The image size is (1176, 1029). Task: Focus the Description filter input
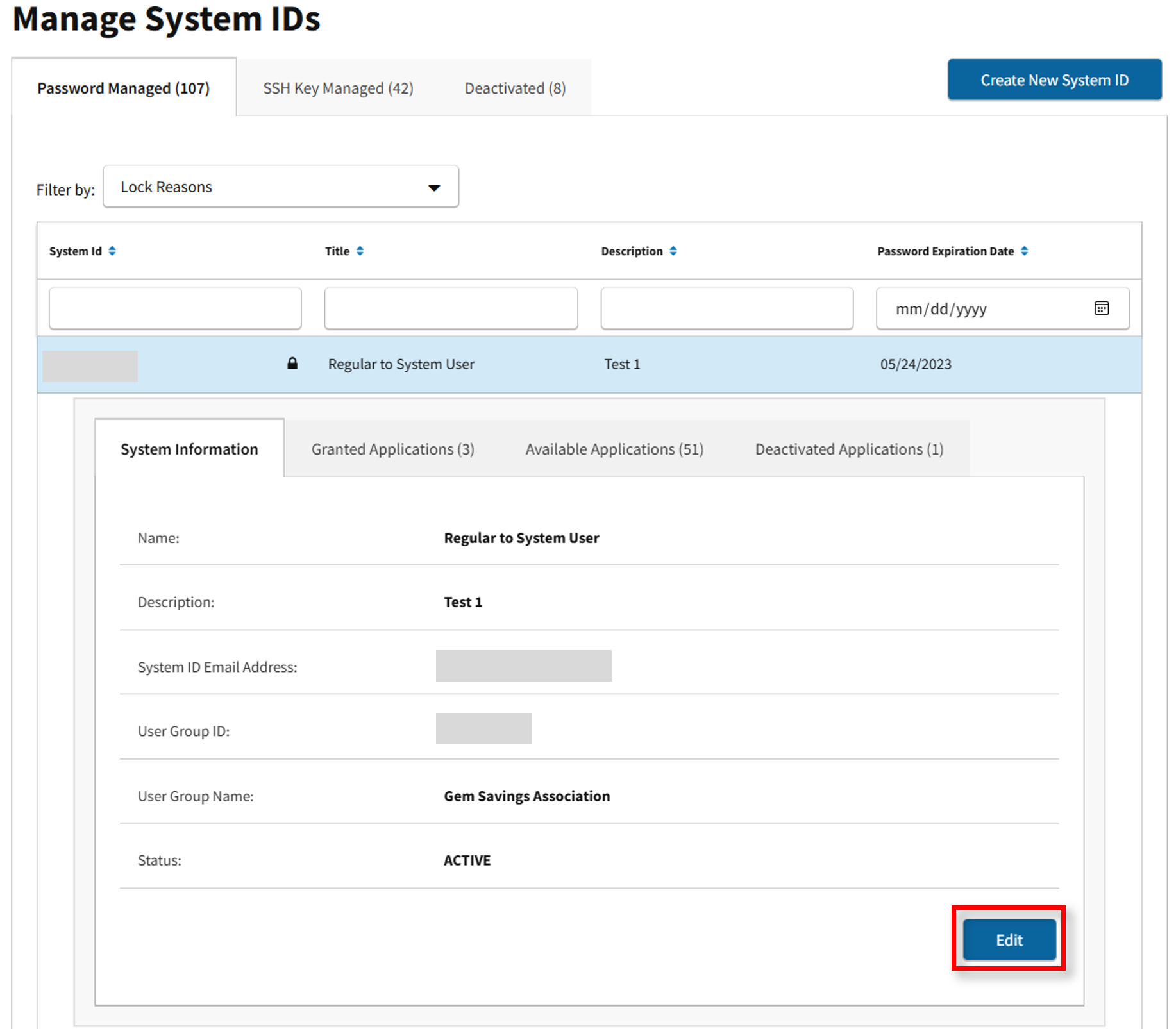tap(727, 308)
